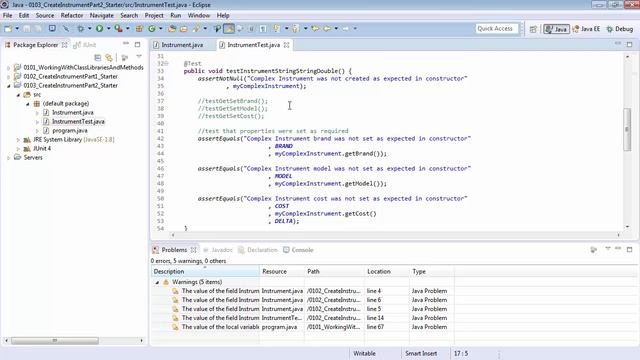Click the Open Type toolbar icon

(x=172, y=29)
